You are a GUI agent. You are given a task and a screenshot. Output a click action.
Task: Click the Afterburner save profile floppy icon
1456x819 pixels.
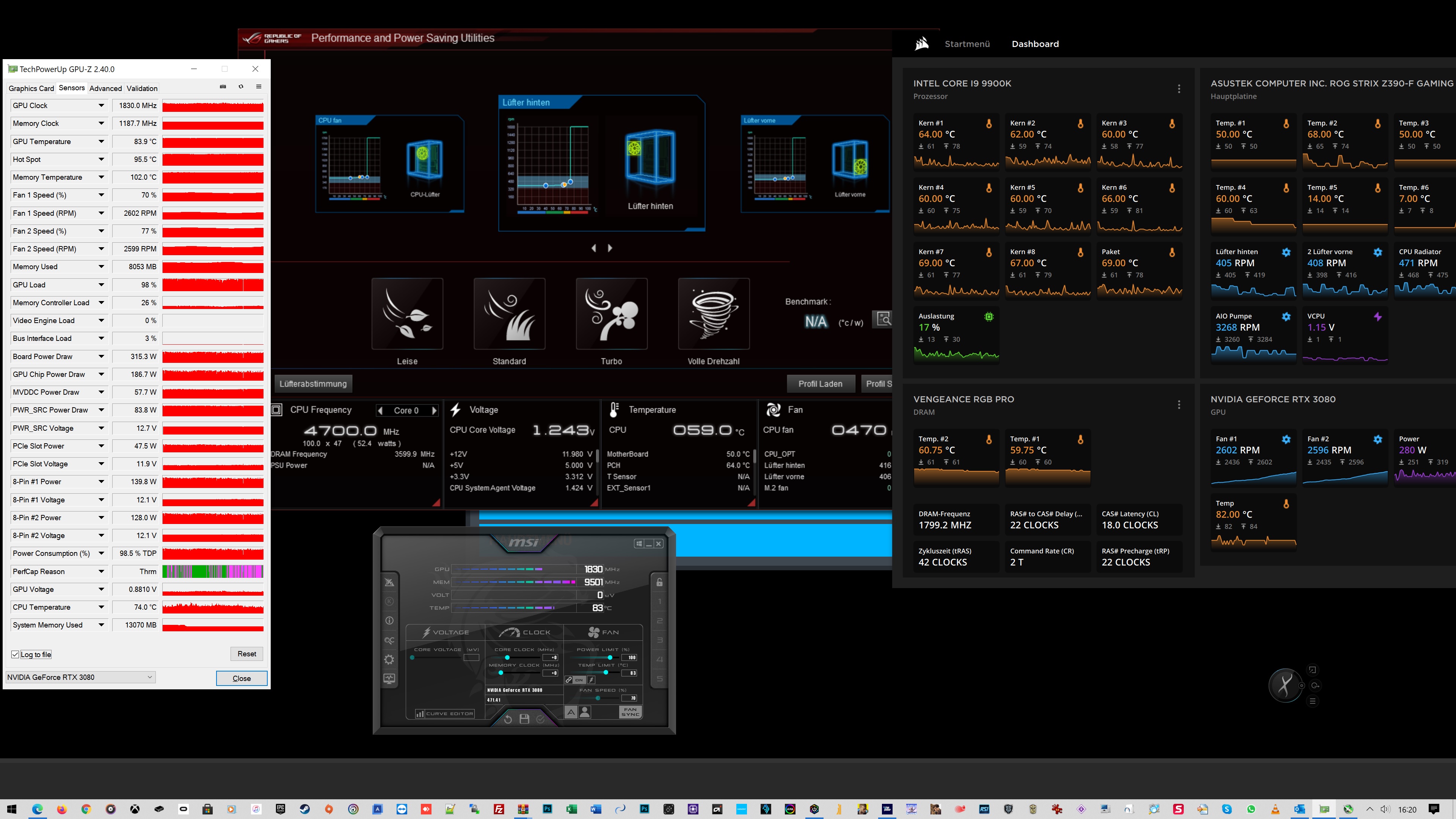point(524,719)
